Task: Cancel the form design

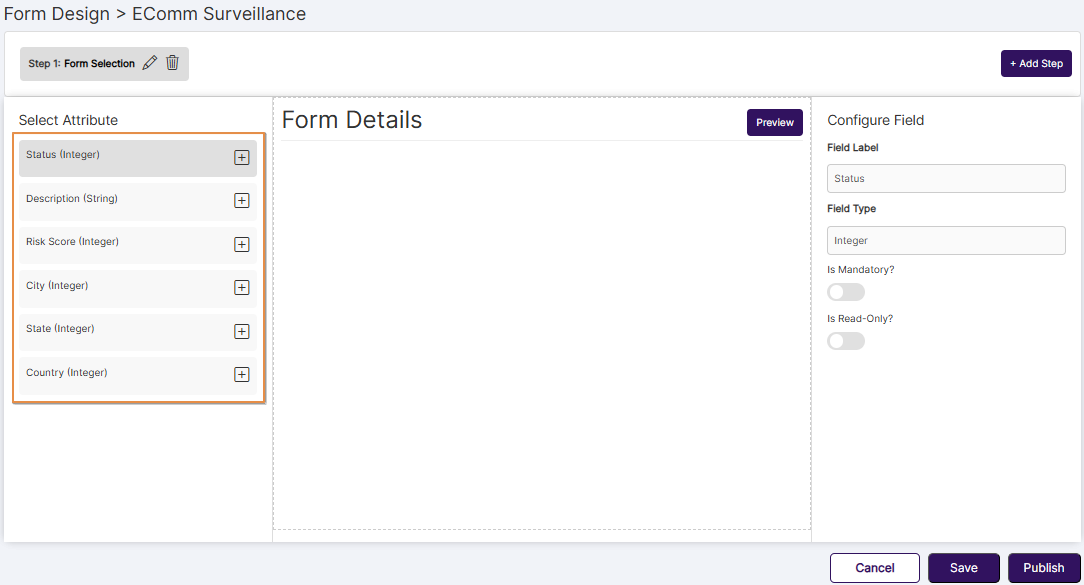Action: click(874, 568)
